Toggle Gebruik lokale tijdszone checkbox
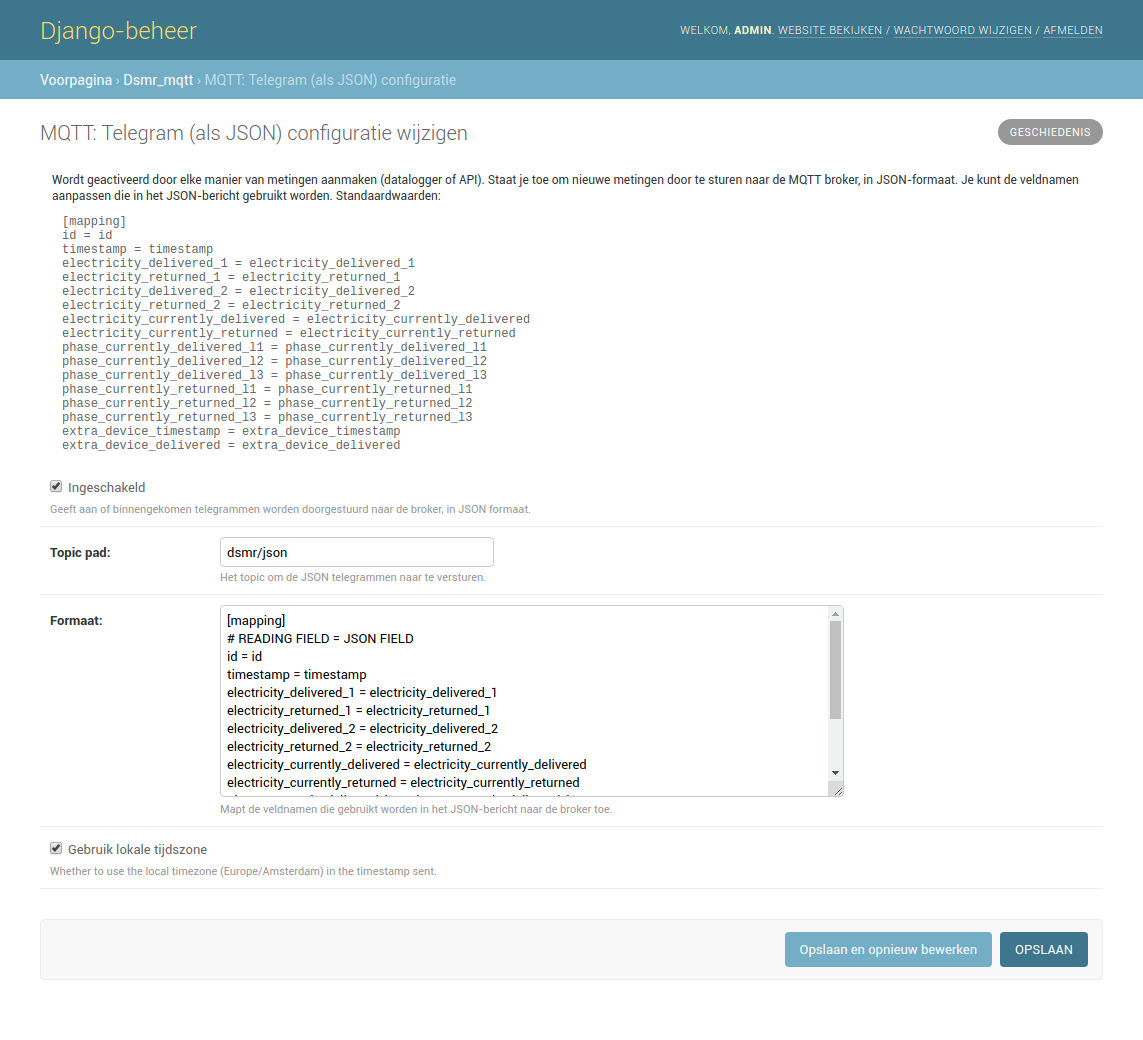Viewport: 1143px width, 1040px height. [56, 848]
